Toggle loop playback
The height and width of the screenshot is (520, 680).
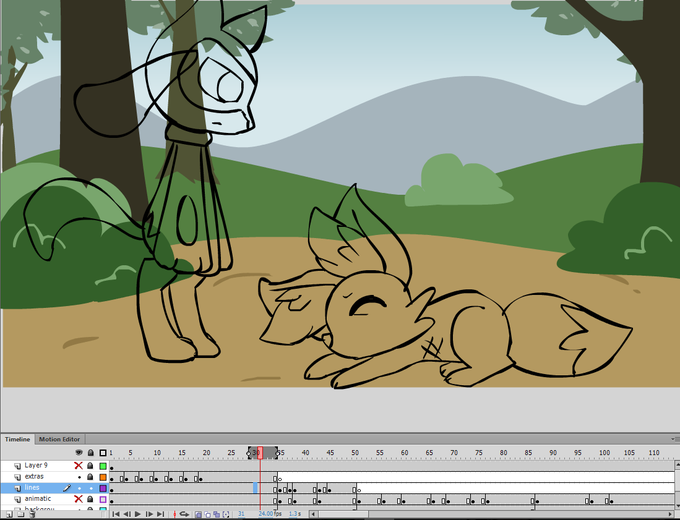(184, 514)
